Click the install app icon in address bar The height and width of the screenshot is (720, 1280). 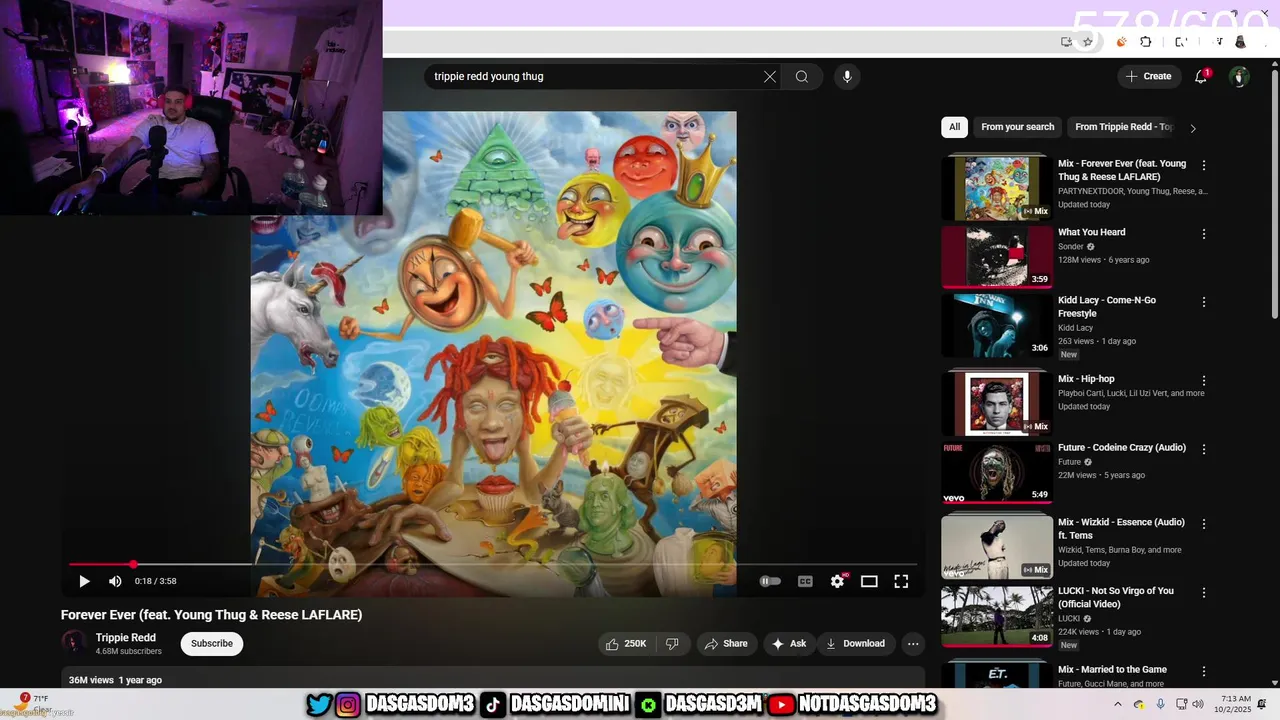[1067, 42]
